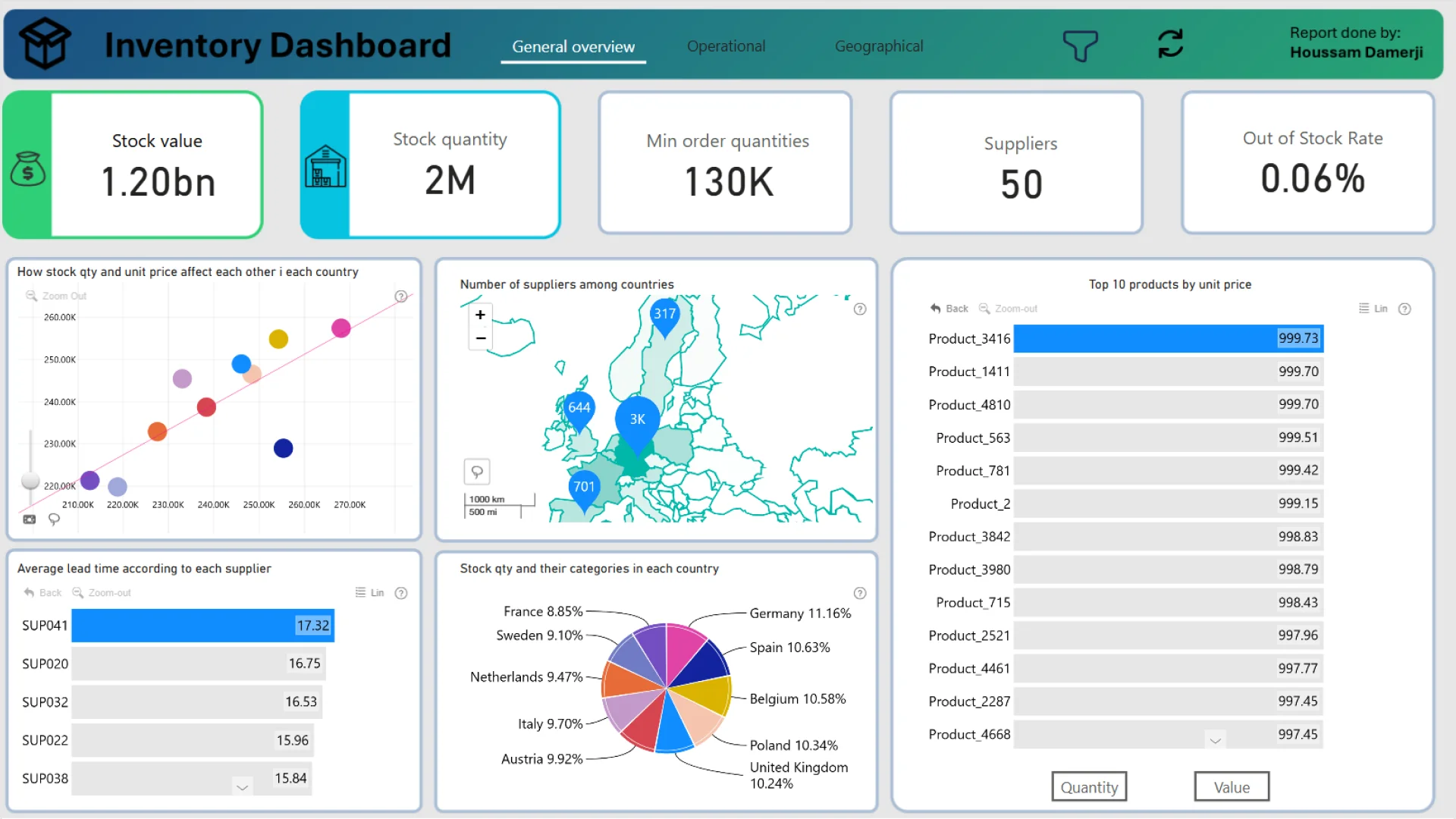The height and width of the screenshot is (819, 1456).
Task: Toggle Lin scale on Top 10 products chart
Action: (x=1373, y=309)
